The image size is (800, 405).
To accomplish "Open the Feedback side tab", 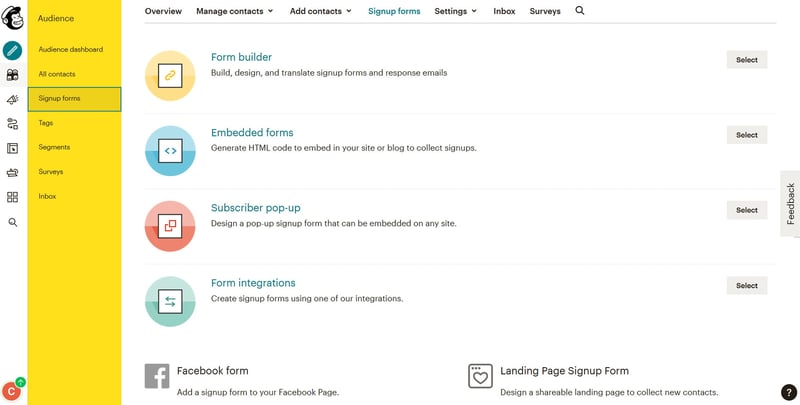I will (790, 203).
